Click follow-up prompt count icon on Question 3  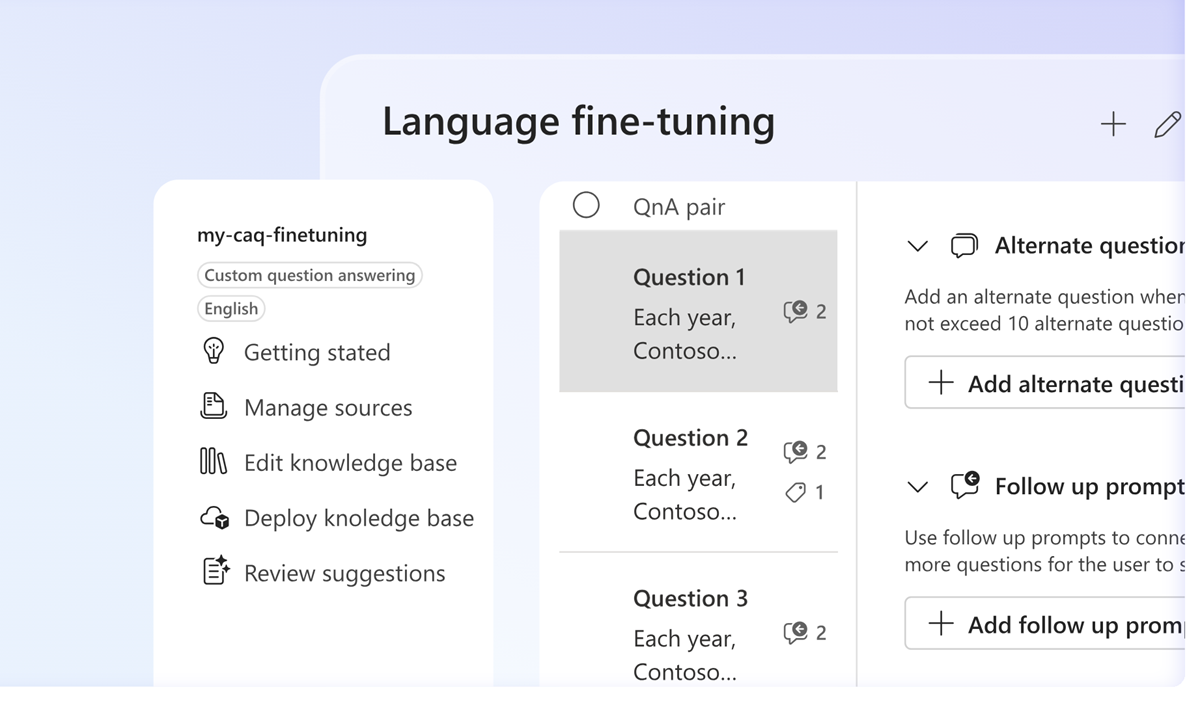point(795,632)
